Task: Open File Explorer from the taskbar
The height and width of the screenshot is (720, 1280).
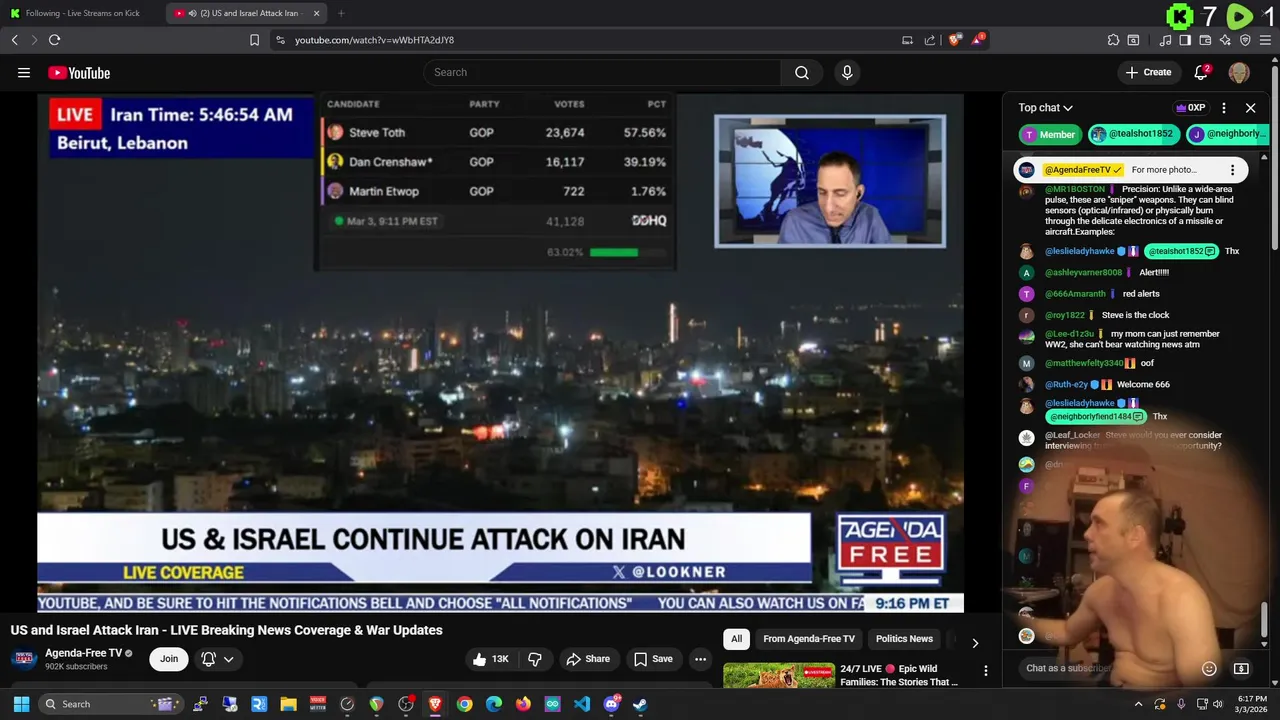Action: (x=288, y=704)
